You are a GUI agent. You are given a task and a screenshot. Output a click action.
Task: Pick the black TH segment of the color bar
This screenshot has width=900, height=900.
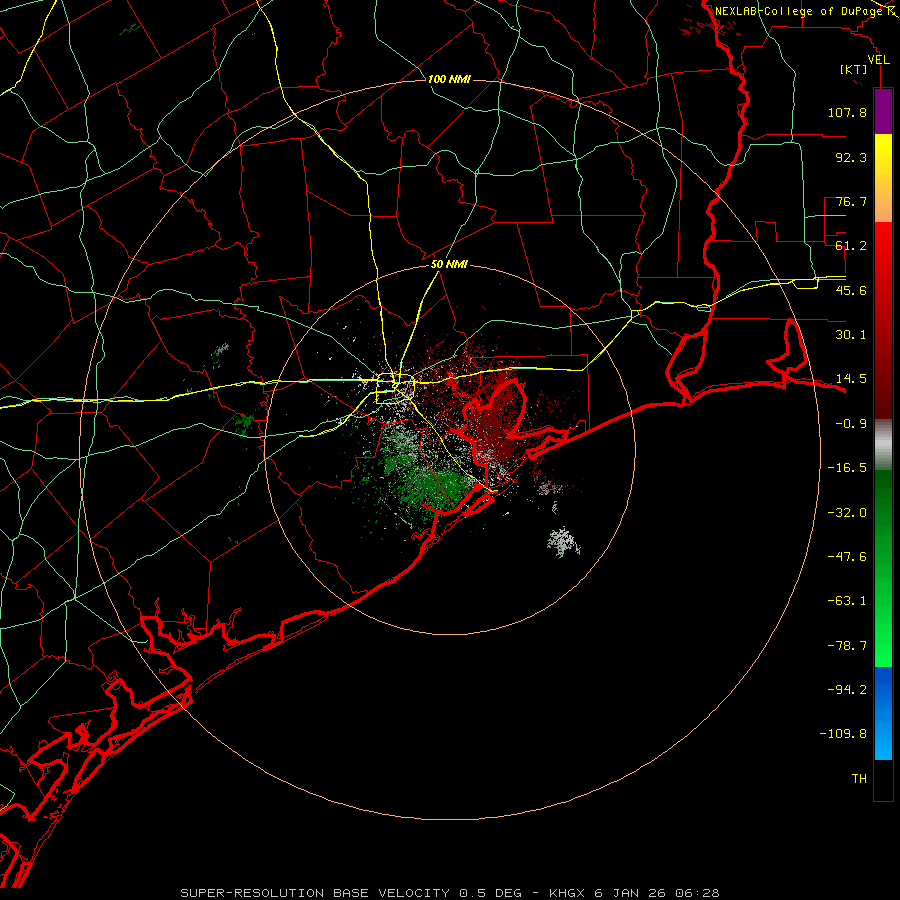(x=883, y=779)
